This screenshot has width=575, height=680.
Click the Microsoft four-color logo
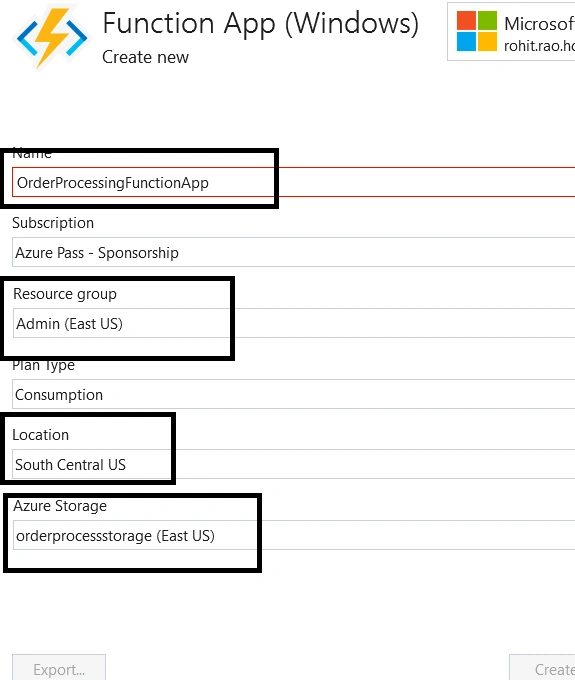point(477,31)
